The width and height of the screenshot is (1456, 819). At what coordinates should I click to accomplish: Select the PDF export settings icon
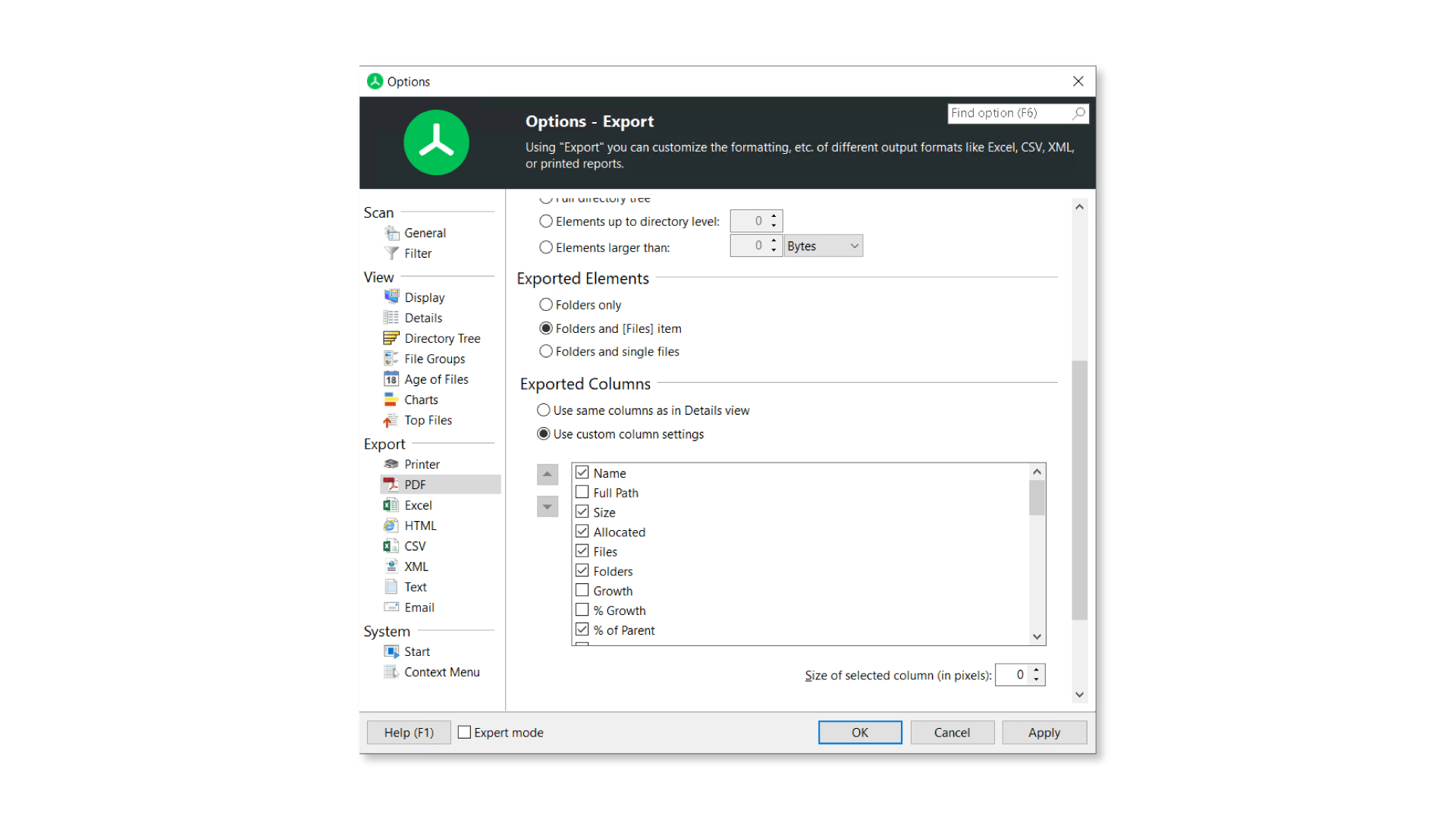[x=393, y=484]
